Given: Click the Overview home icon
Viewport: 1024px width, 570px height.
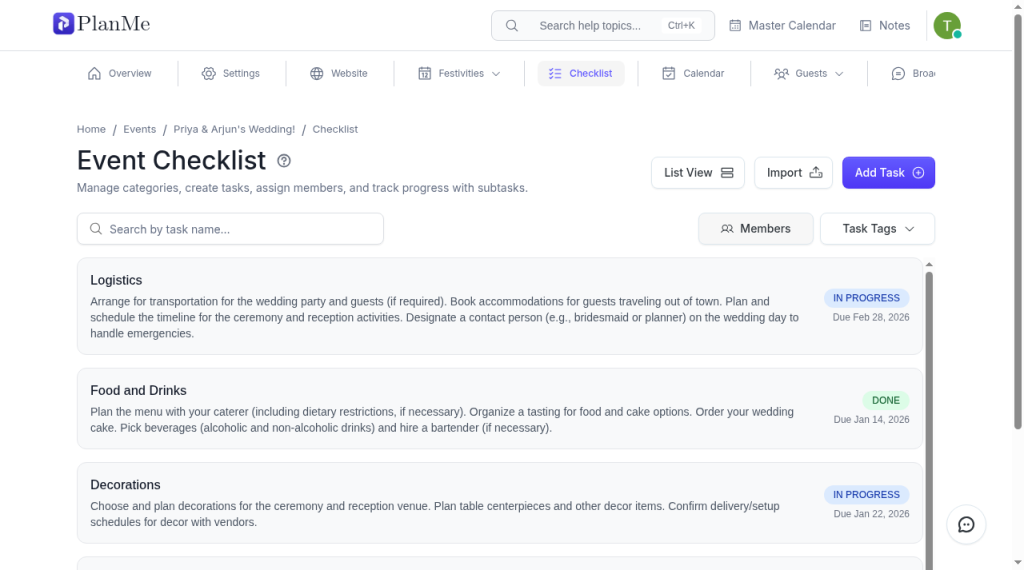Looking at the screenshot, I should click(94, 73).
